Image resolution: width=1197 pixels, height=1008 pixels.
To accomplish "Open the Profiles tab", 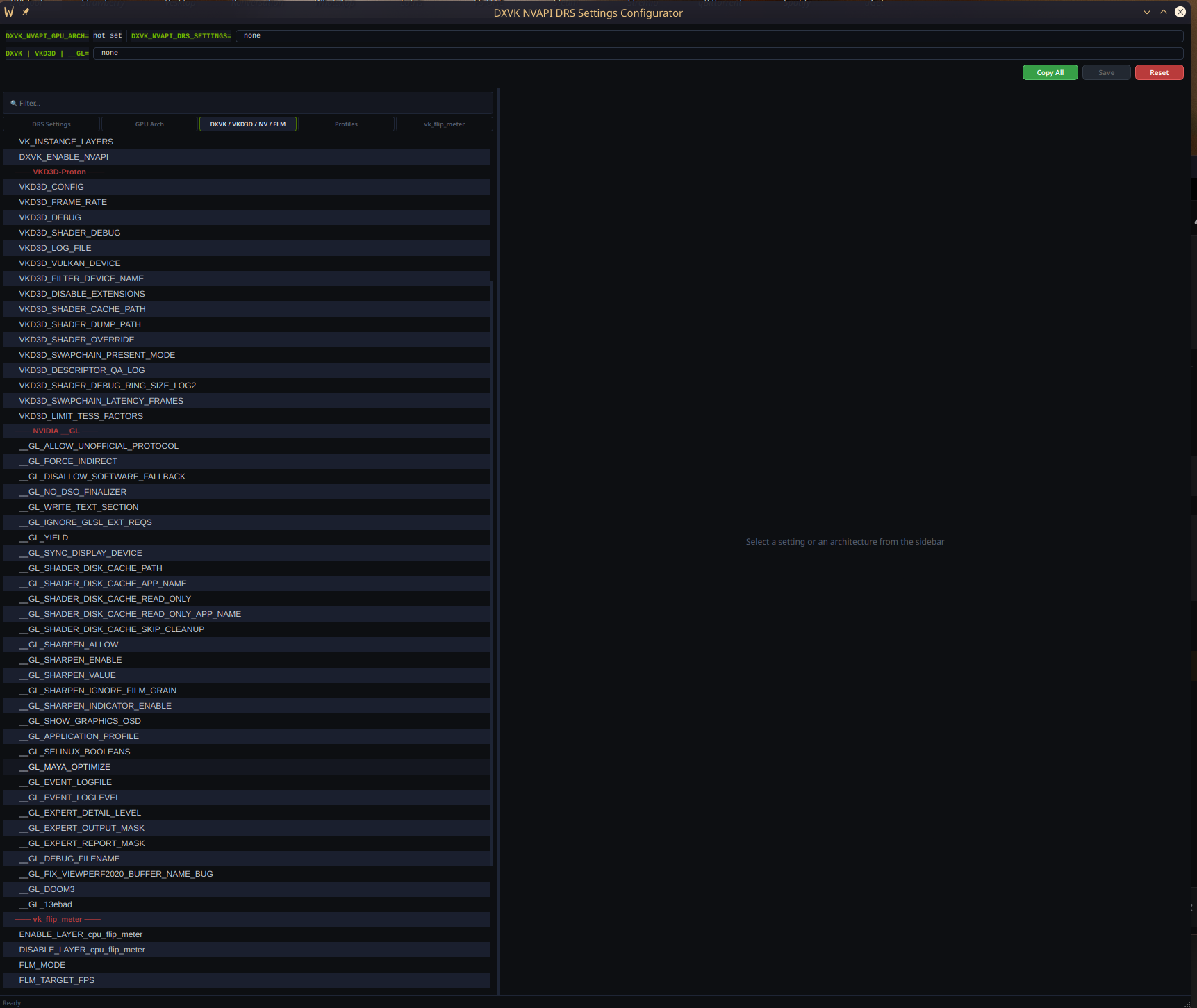I will coord(346,124).
